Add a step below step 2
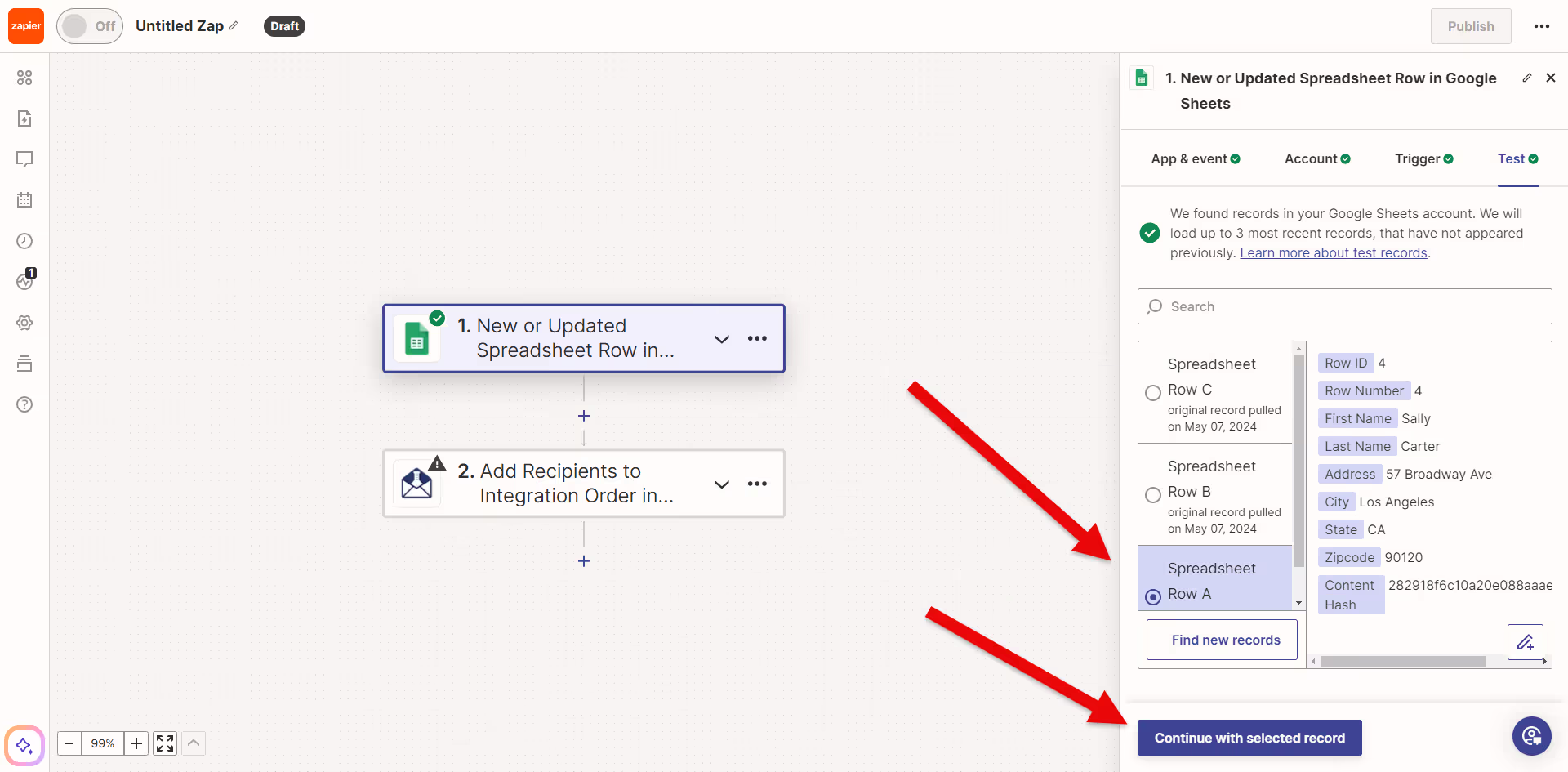This screenshot has height=772, width=1568. 584,561
